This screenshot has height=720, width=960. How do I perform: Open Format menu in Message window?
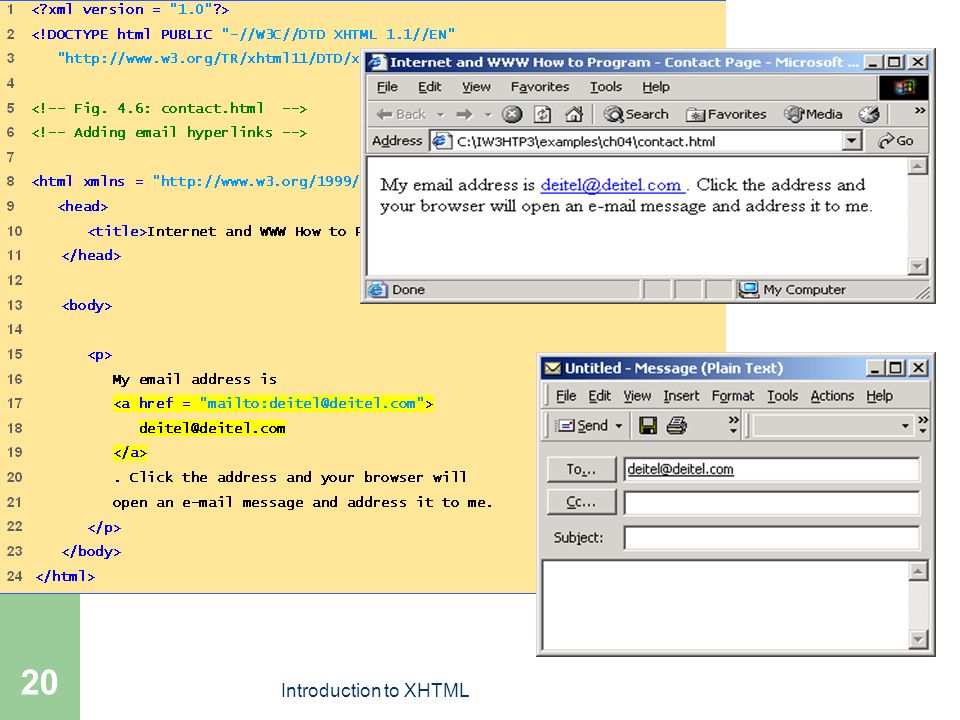(732, 396)
